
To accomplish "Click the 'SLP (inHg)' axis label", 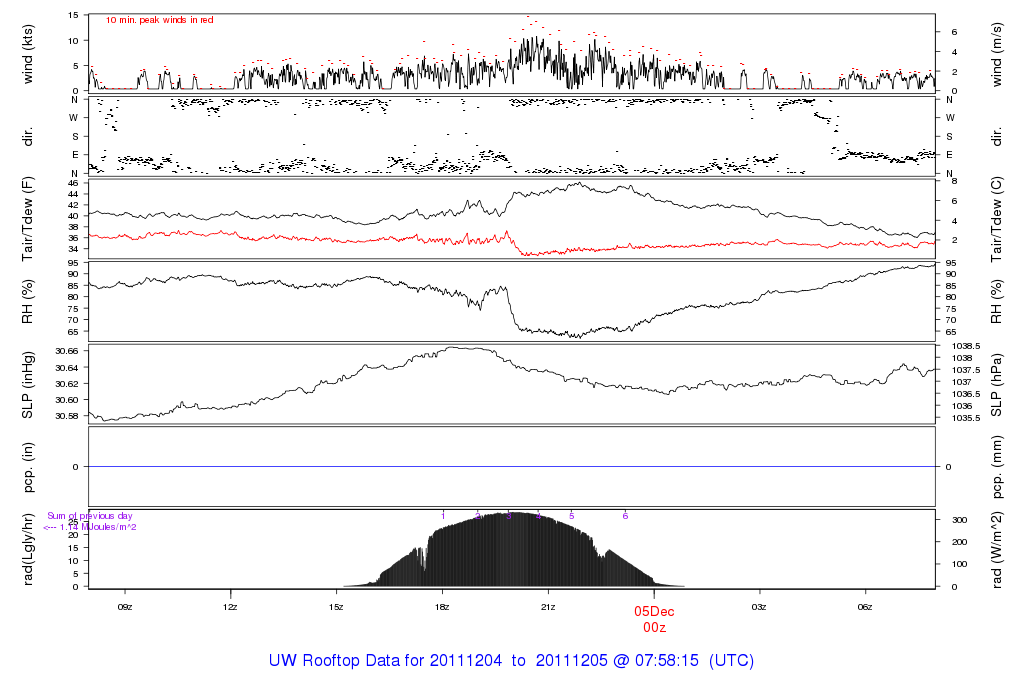I will pos(27,385).
